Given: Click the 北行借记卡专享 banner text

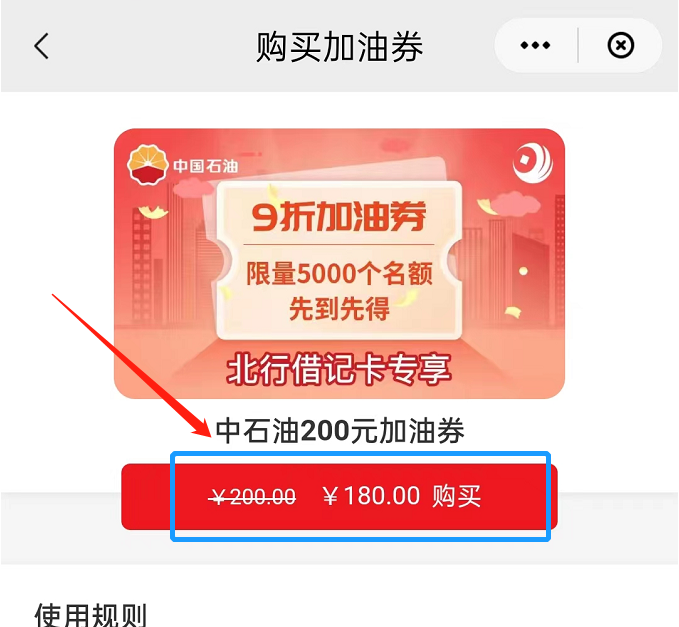Looking at the screenshot, I should pos(339,369).
